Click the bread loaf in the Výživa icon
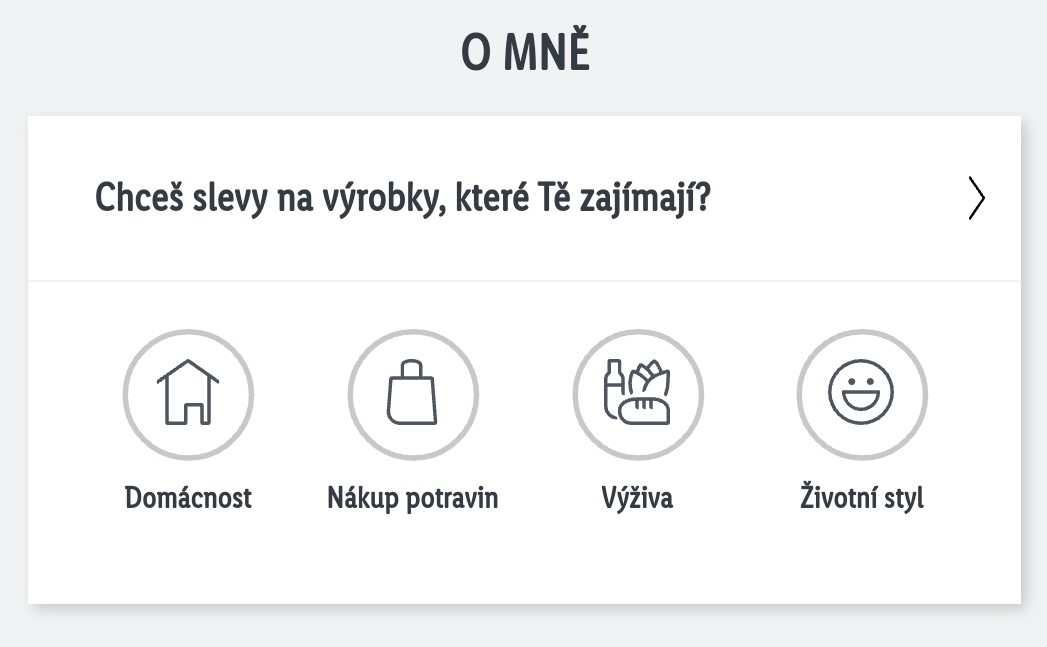1047x647 pixels. (644, 410)
